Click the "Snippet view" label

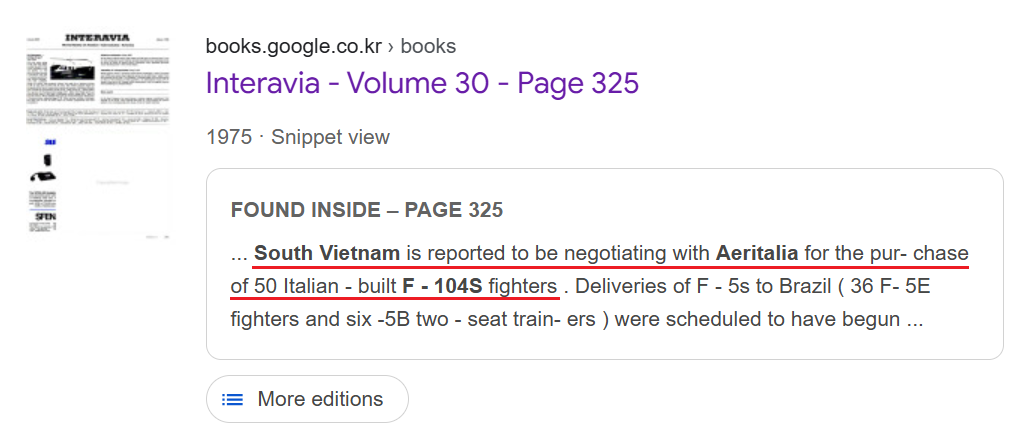pos(330,137)
